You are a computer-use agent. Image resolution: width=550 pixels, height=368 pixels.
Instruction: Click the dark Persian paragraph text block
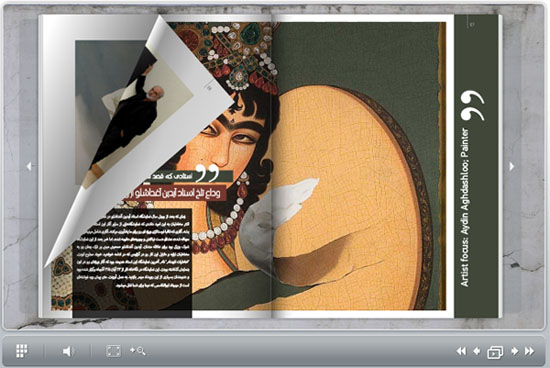(133, 250)
